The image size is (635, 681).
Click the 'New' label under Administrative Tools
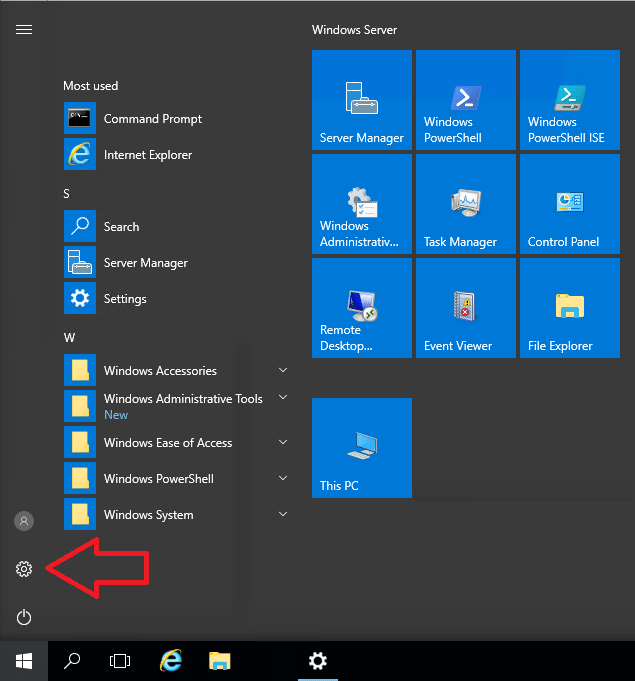click(x=116, y=415)
